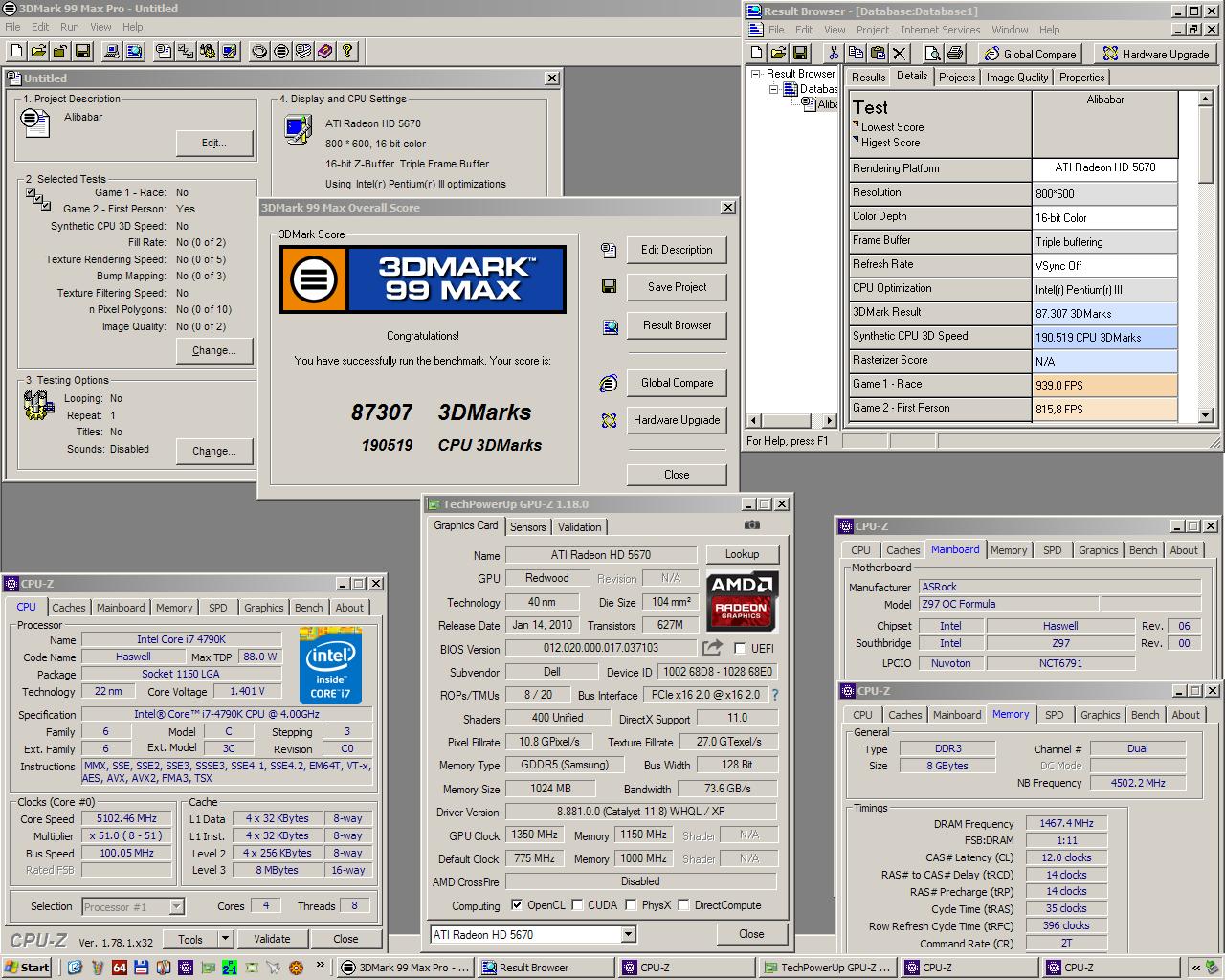Click Save Project button in score dialog
This screenshot has width=1225, height=980.
677,287
